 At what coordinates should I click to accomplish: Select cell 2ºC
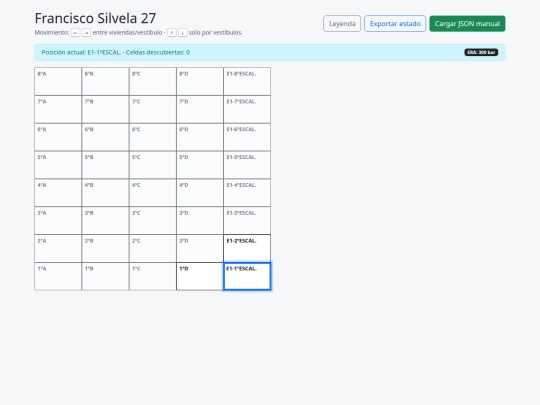tap(153, 249)
